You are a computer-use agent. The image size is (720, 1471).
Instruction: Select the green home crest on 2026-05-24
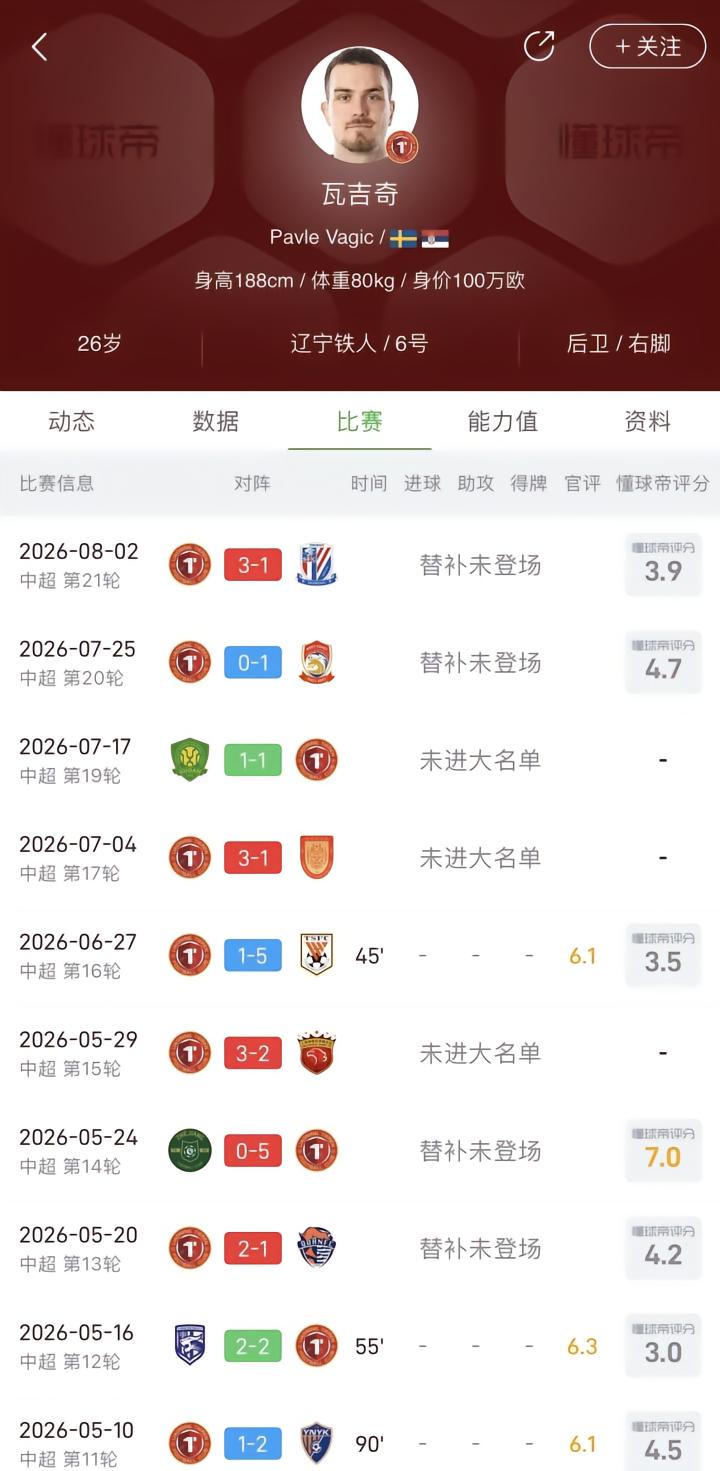pyautogui.click(x=190, y=1150)
